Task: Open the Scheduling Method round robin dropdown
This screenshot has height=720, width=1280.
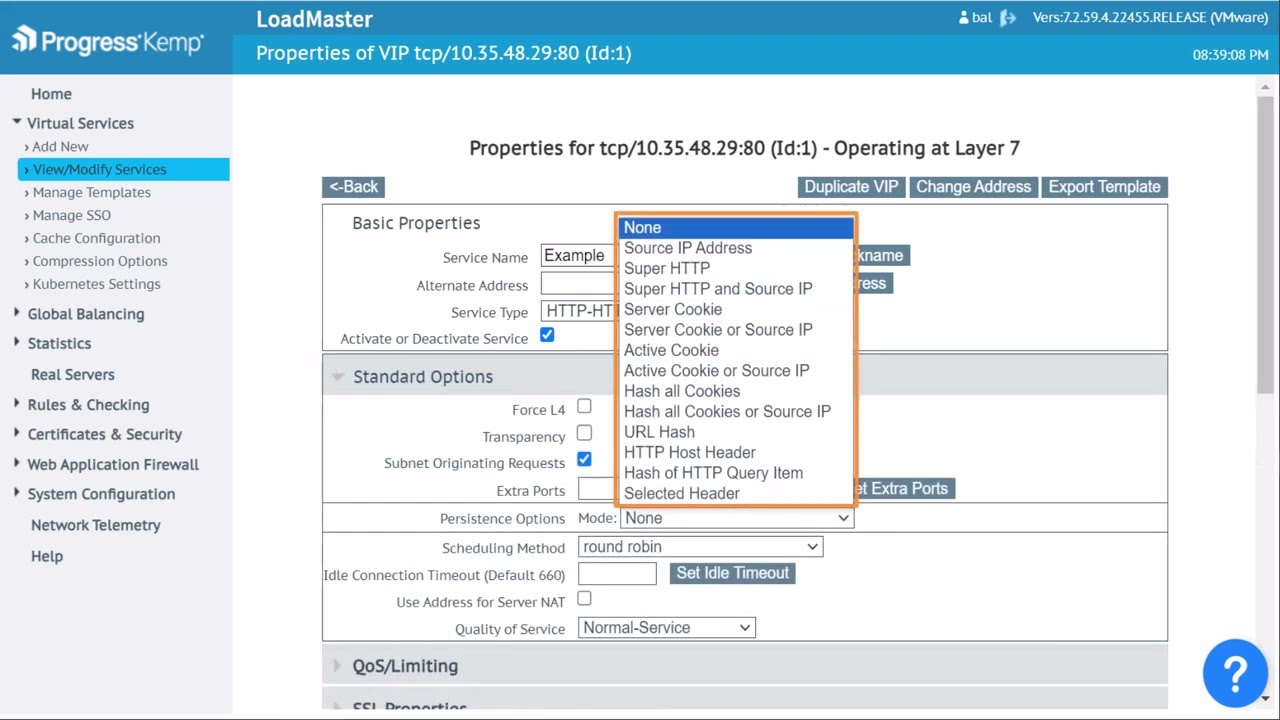Action: click(x=700, y=547)
